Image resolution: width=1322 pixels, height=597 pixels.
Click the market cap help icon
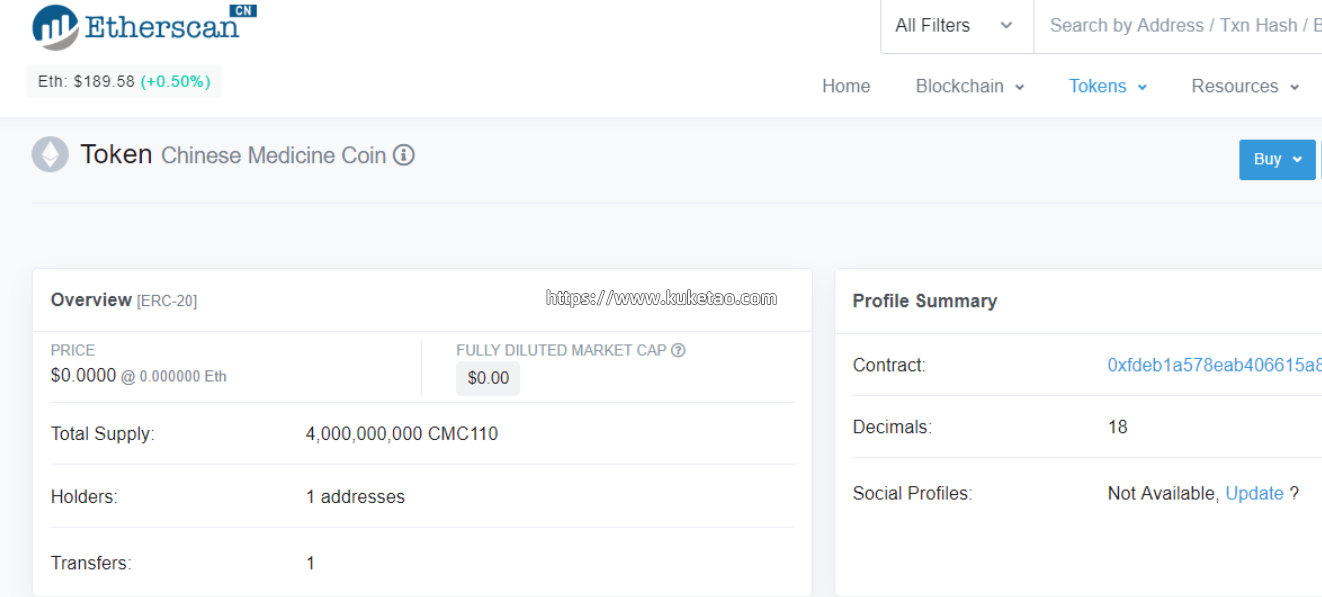pyautogui.click(x=678, y=350)
